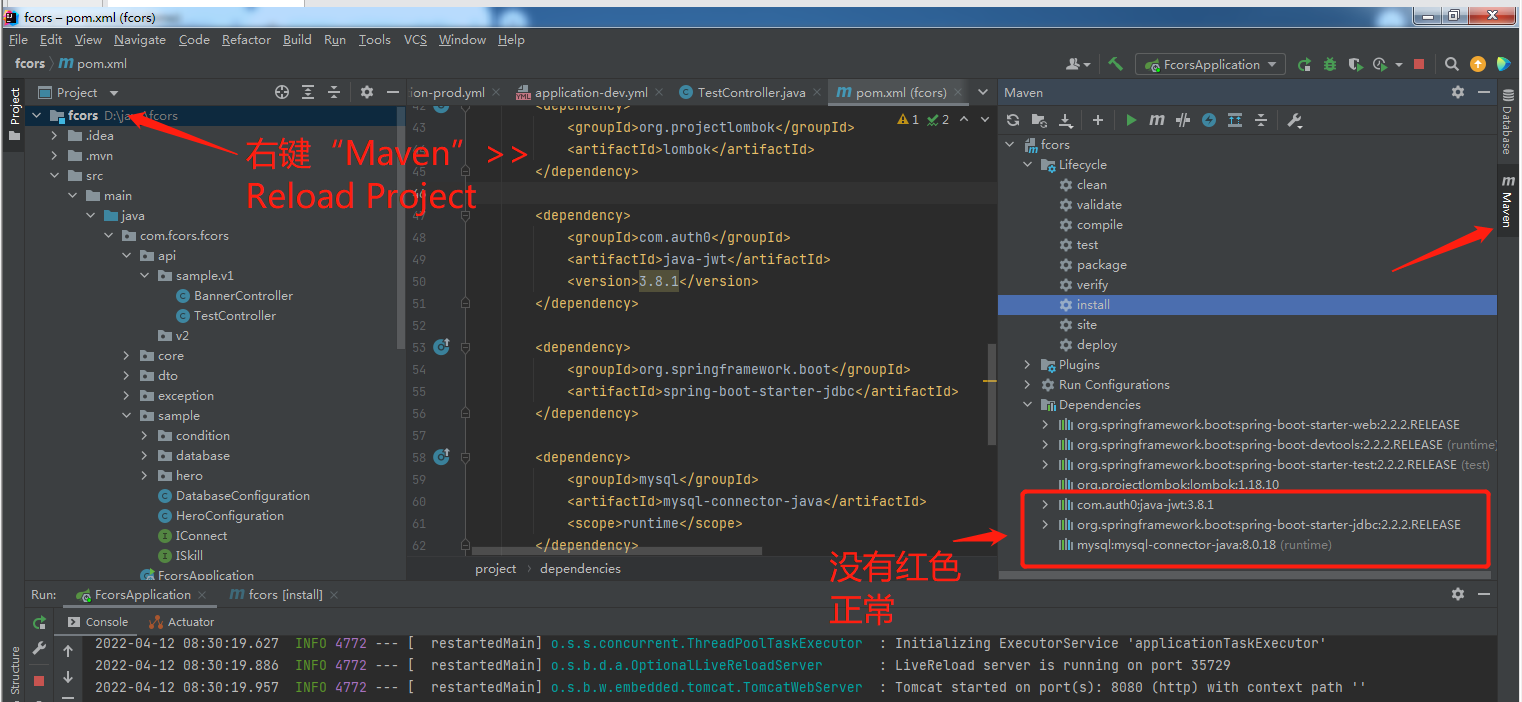Toggle Skip Tests mode in the Maven toolbar
This screenshot has height=702, width=1522.
click(1209, 120)
